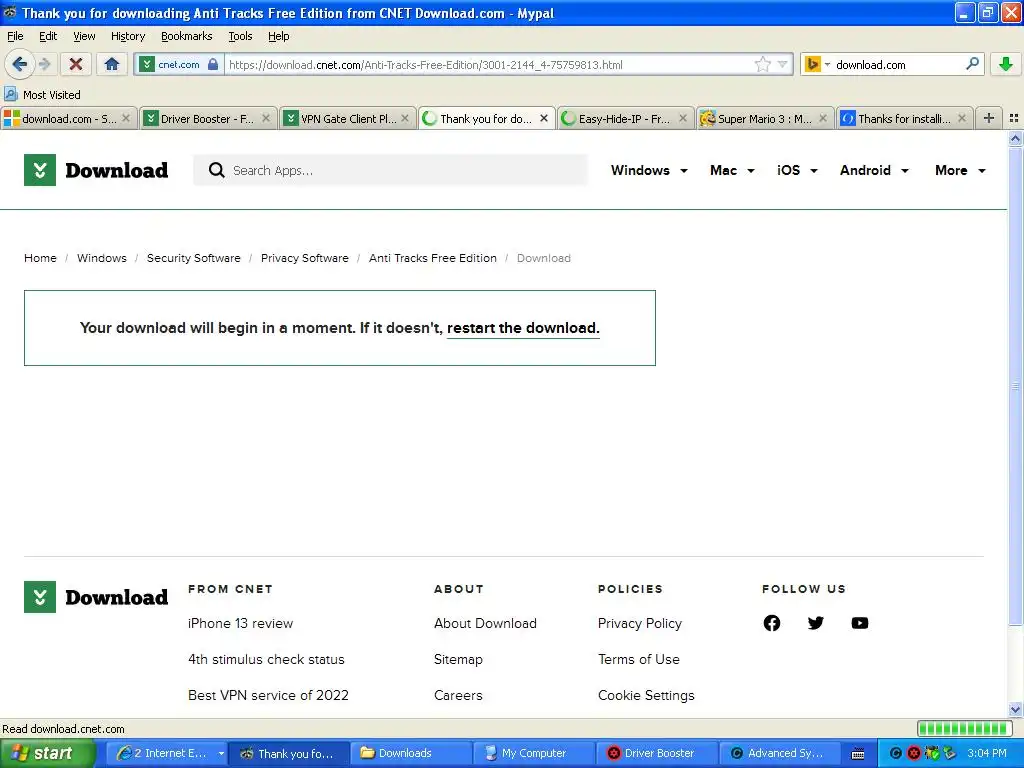This screenshot has width=1024, height=768.
Task: Open the home page via house icon
Action: tap(112, 64)
